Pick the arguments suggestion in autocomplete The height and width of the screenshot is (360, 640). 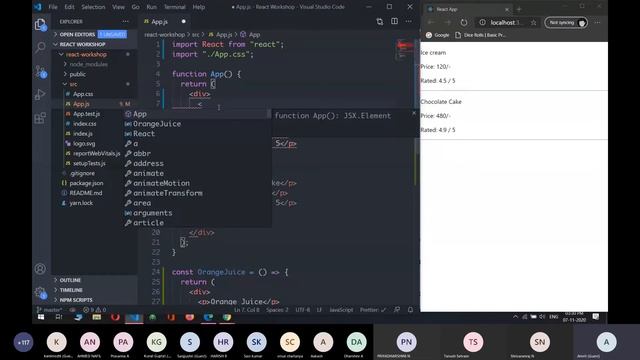[x=197, y=213]
